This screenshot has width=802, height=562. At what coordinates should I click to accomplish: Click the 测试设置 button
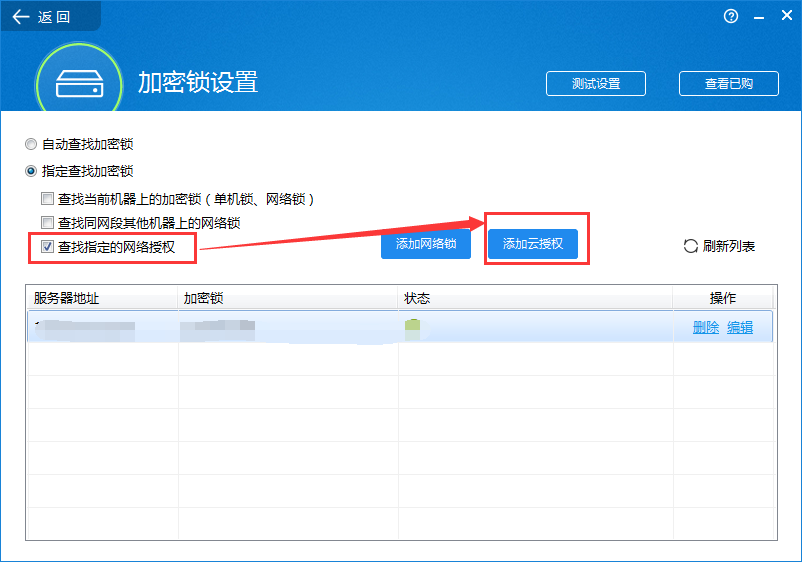[x=596, y=83]
